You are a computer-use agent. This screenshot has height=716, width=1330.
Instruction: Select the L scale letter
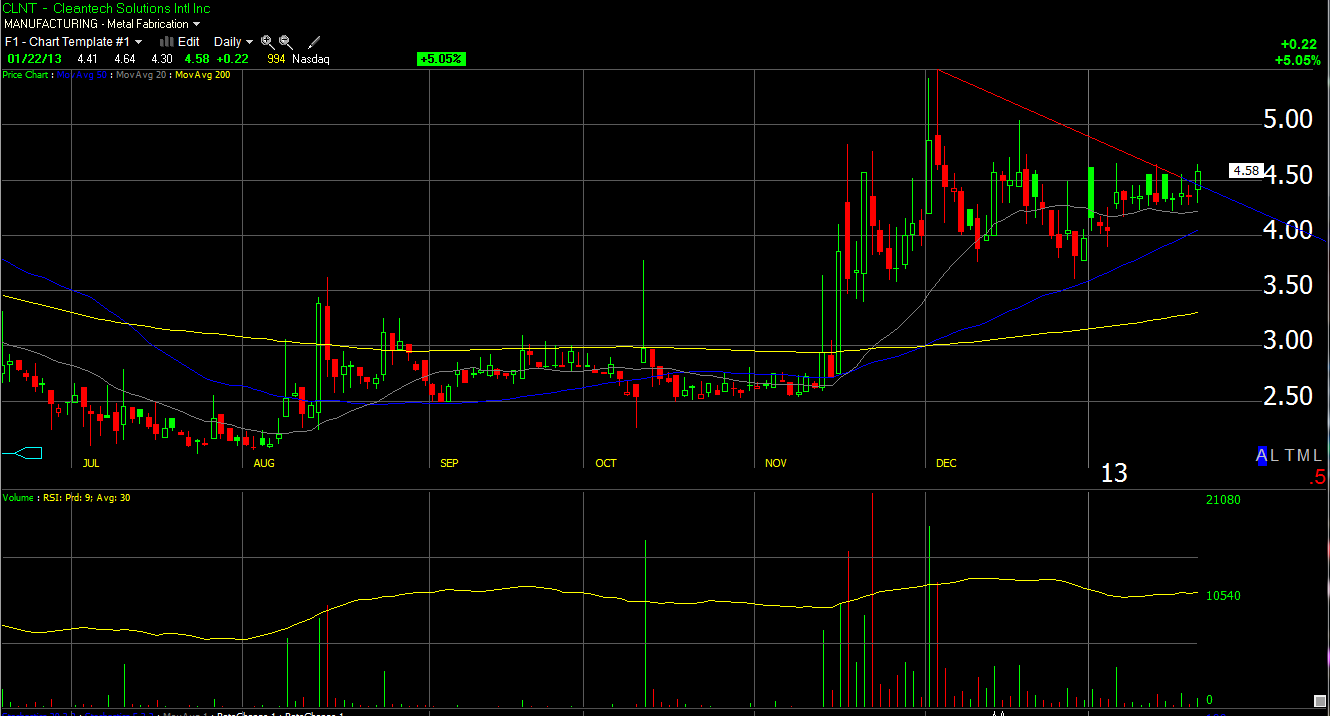click(1276, 455)
